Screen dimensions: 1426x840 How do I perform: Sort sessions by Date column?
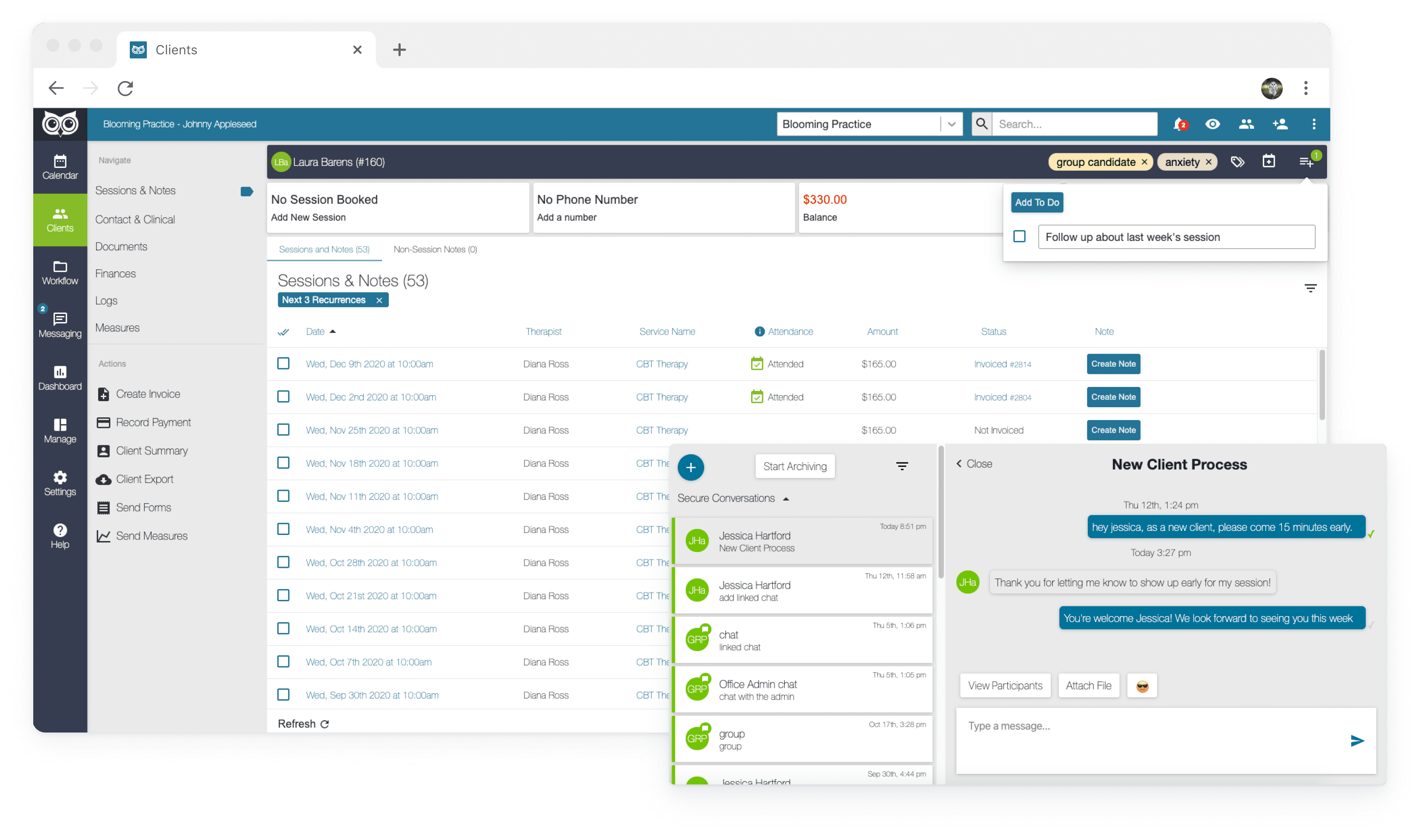(x=321, y=332)
